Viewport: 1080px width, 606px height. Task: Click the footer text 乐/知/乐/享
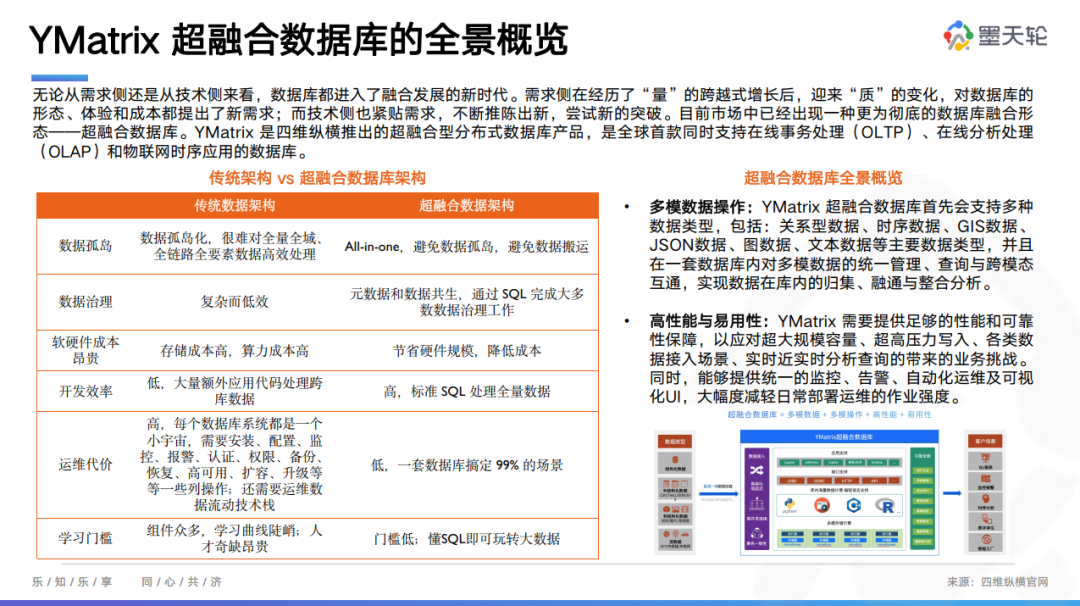pyautogui.click(x=72, y=582)
